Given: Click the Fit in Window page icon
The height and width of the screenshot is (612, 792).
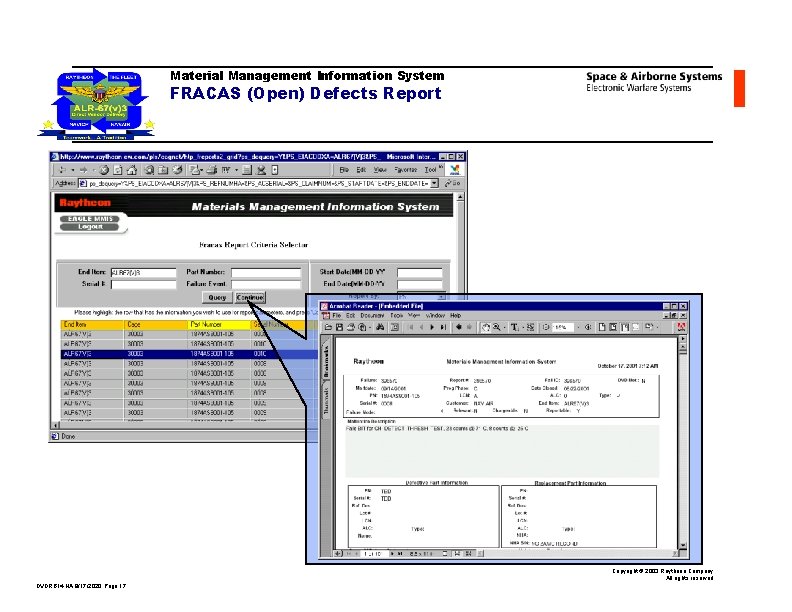Looking at the screenshot, I should click(x=613, y=327).
